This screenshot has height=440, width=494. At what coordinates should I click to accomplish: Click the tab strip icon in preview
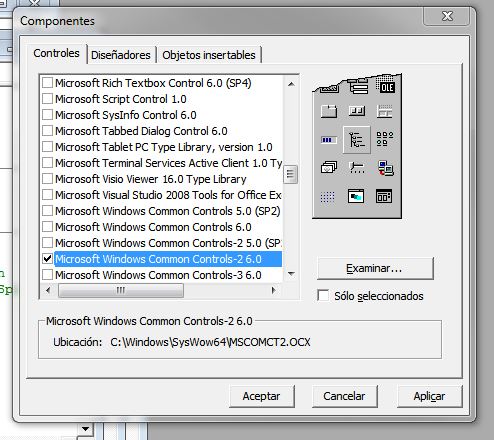(329, 111)
